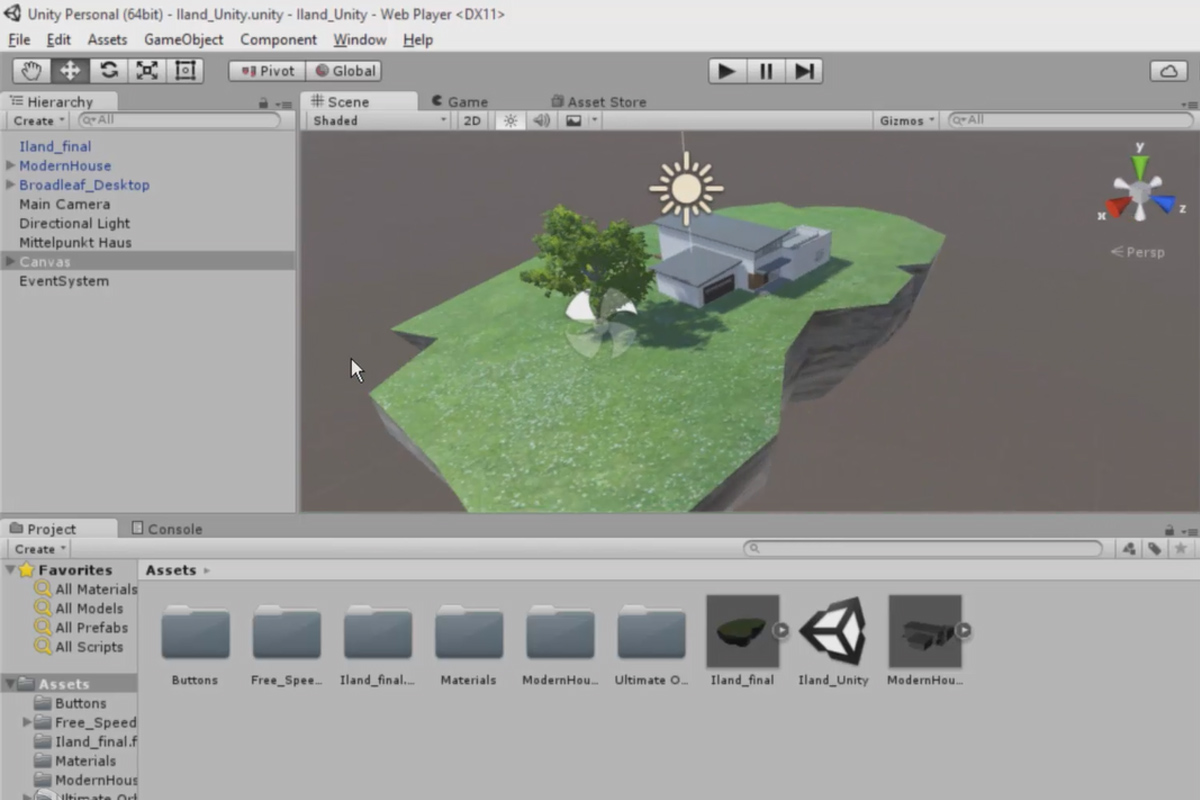
Task: Click the y-axis cone on the scene gizmo
Action: pos(1139,164)
